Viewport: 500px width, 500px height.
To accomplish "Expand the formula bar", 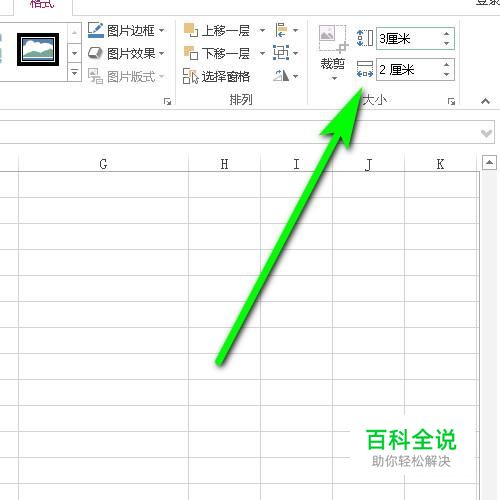I will click(x=486, y=133).
